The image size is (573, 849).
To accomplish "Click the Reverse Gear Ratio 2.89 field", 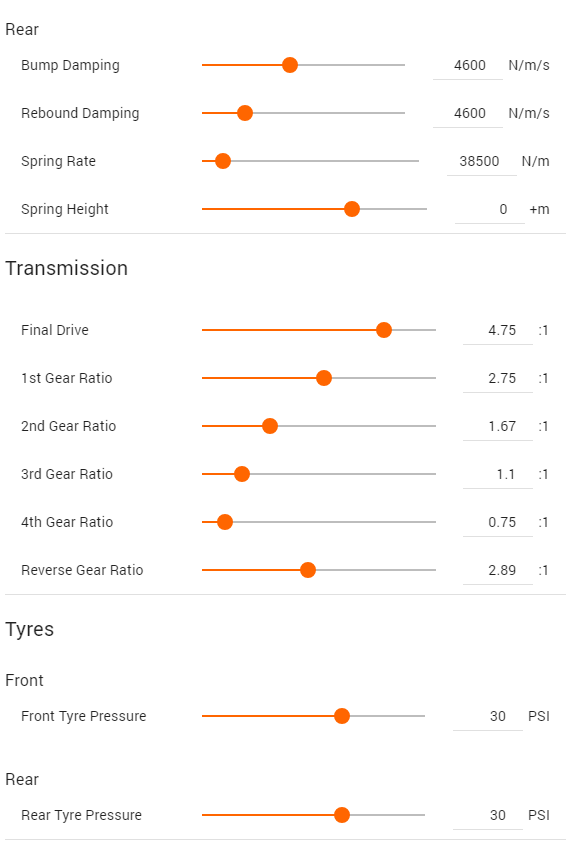I will tap(498, 571).
